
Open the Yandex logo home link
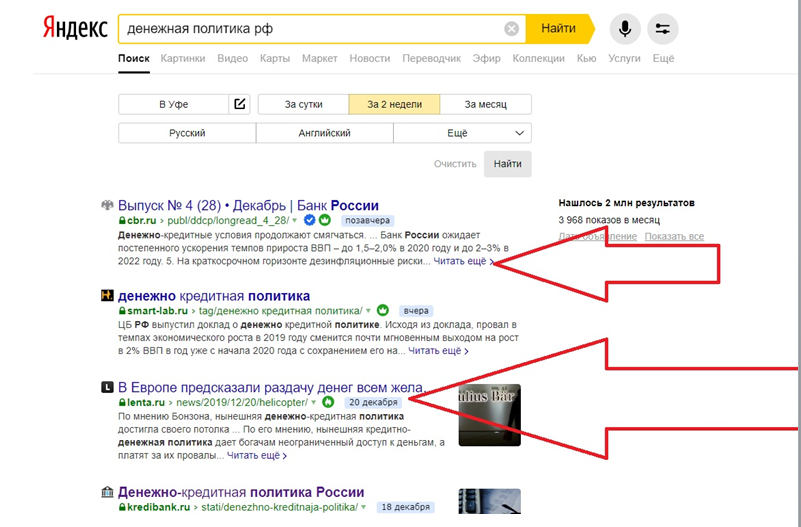[75, 29]
